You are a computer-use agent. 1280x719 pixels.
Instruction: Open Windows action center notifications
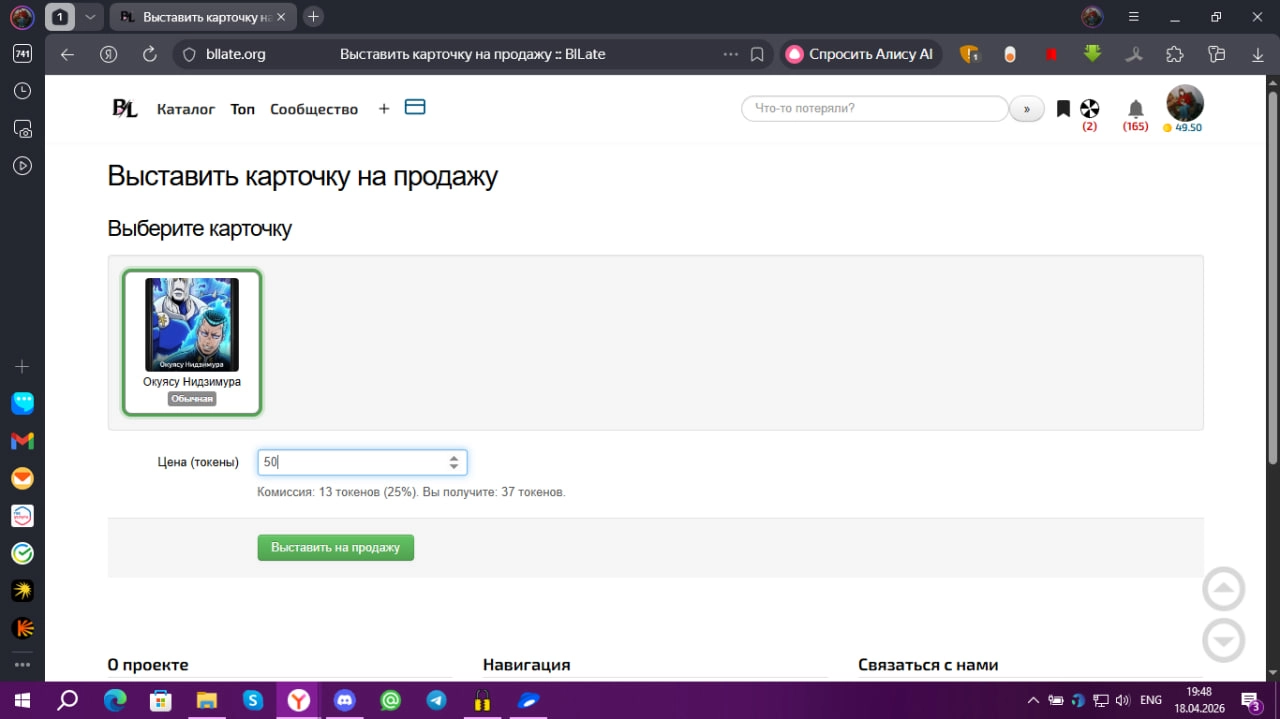[x=1251, y=700]
